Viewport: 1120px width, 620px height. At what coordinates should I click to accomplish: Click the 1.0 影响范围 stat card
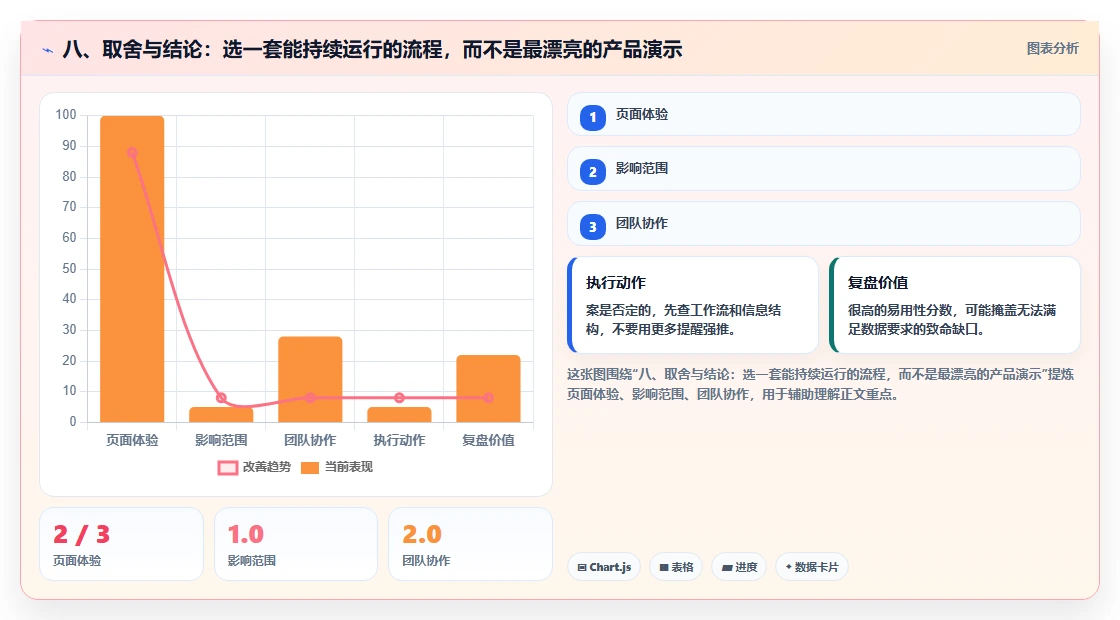[296, 544]
